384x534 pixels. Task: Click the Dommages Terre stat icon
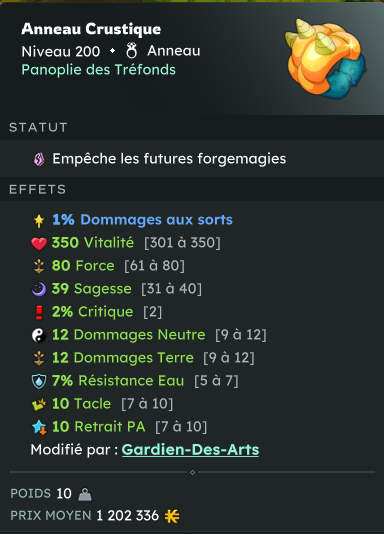click(x=39, y=358)
